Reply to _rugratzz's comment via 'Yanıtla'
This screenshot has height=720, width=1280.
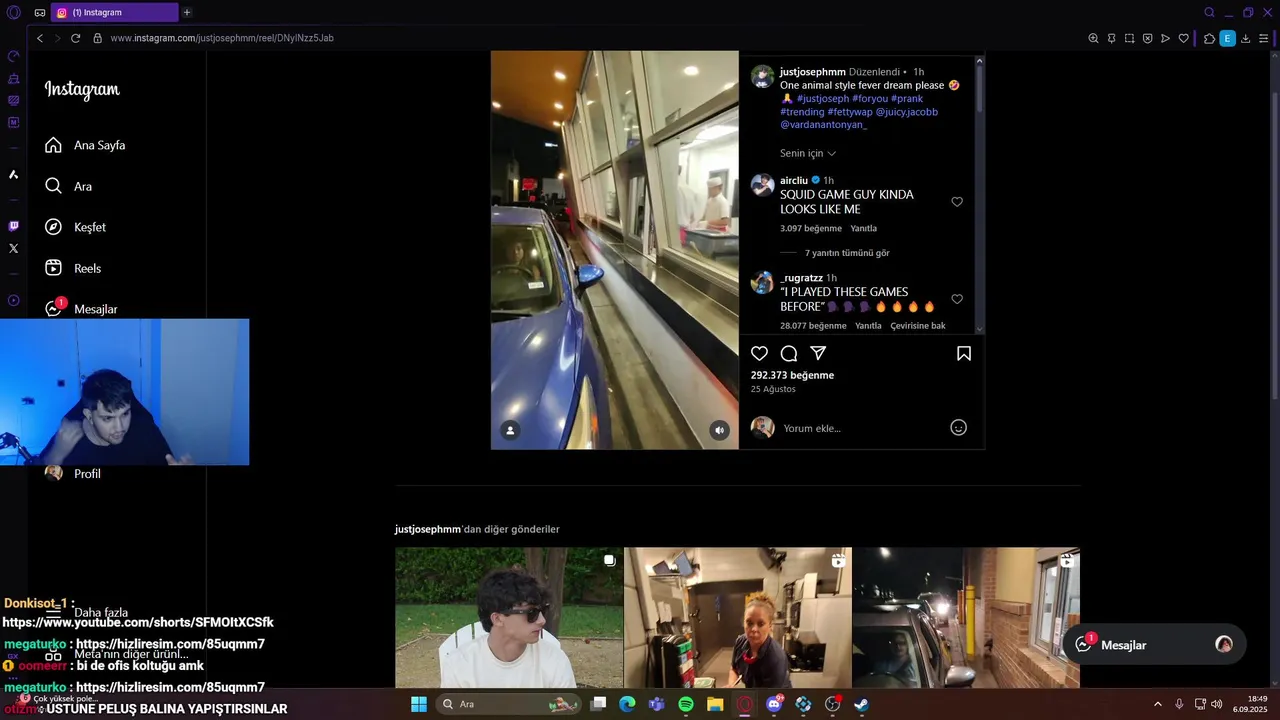[868, 325]
